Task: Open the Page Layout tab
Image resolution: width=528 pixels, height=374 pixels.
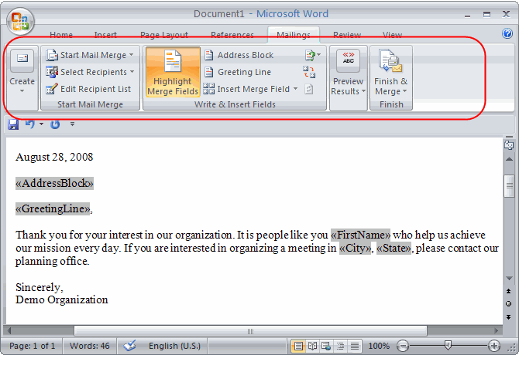Action: (x=164, y=35)
